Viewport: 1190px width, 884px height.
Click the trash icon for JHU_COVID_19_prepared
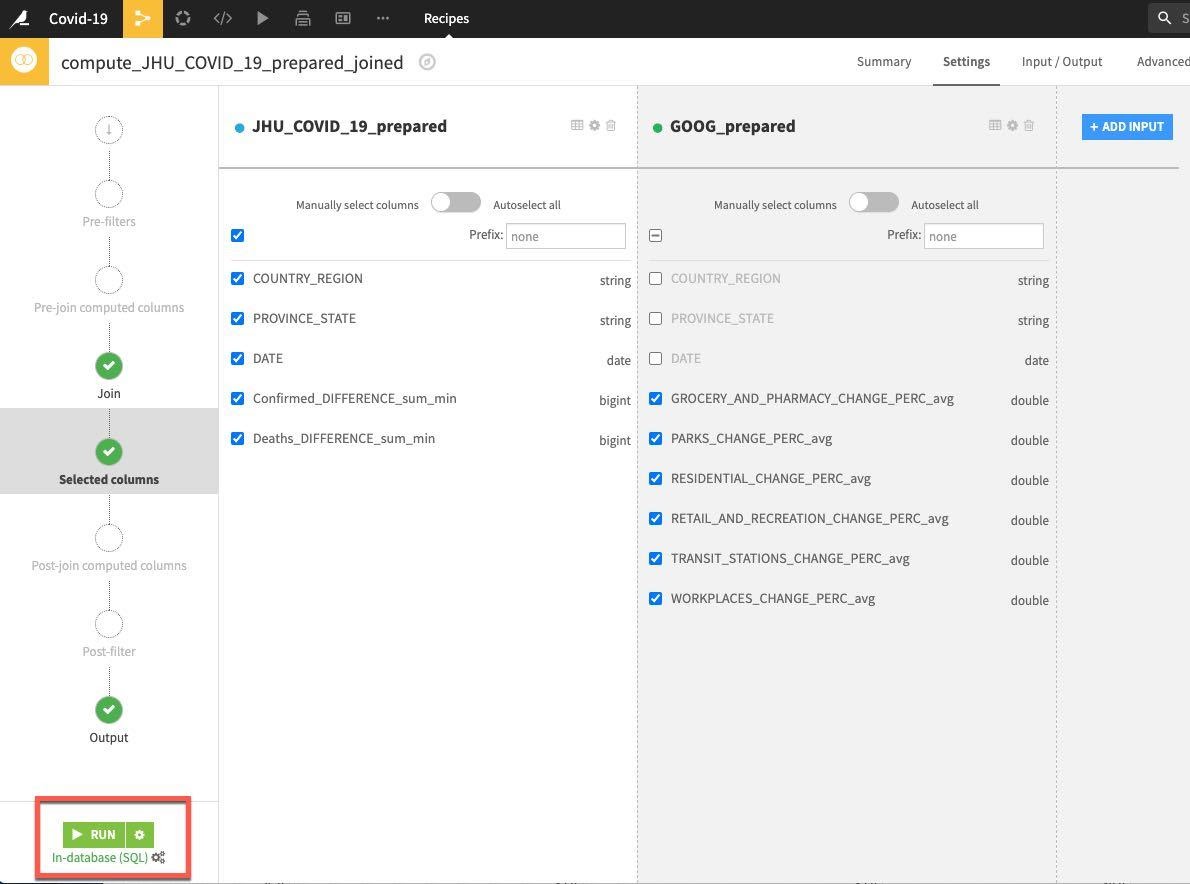[x=611, y=126]
